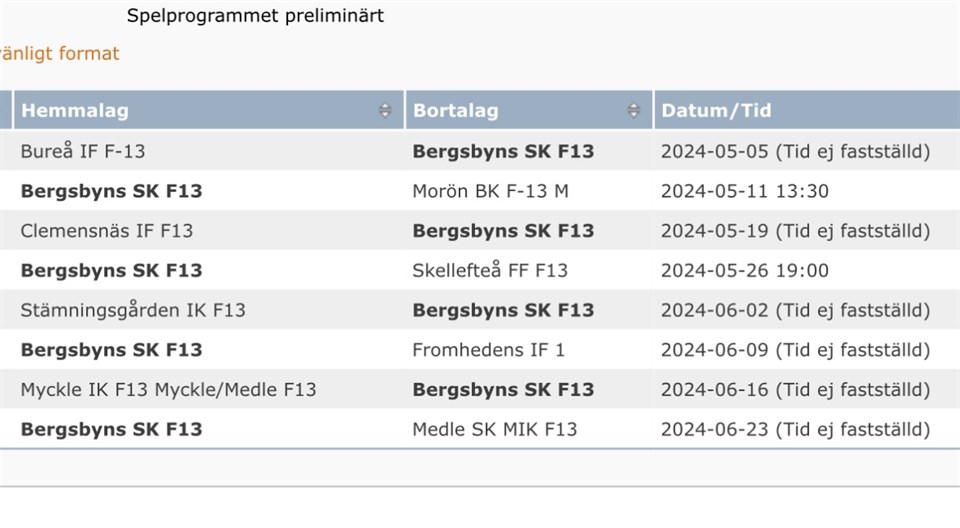
Task: Open the printer-friendly format link
Action: tap(59, 54)
